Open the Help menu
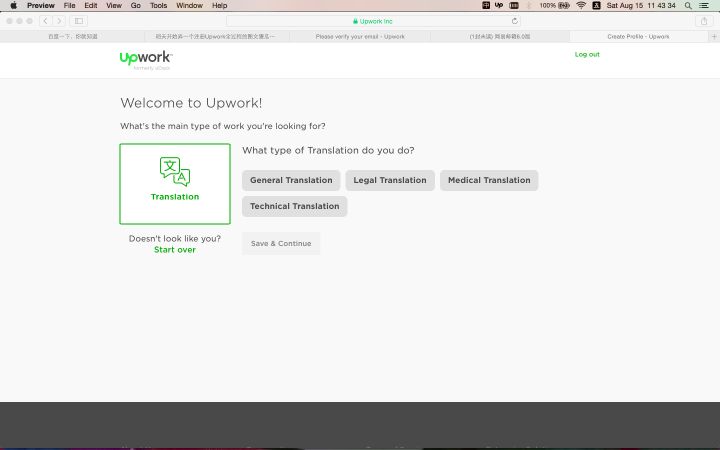Image resolution: width=720 pixels, height=450 pixels. pyautogui.click(x=219, y=6)
